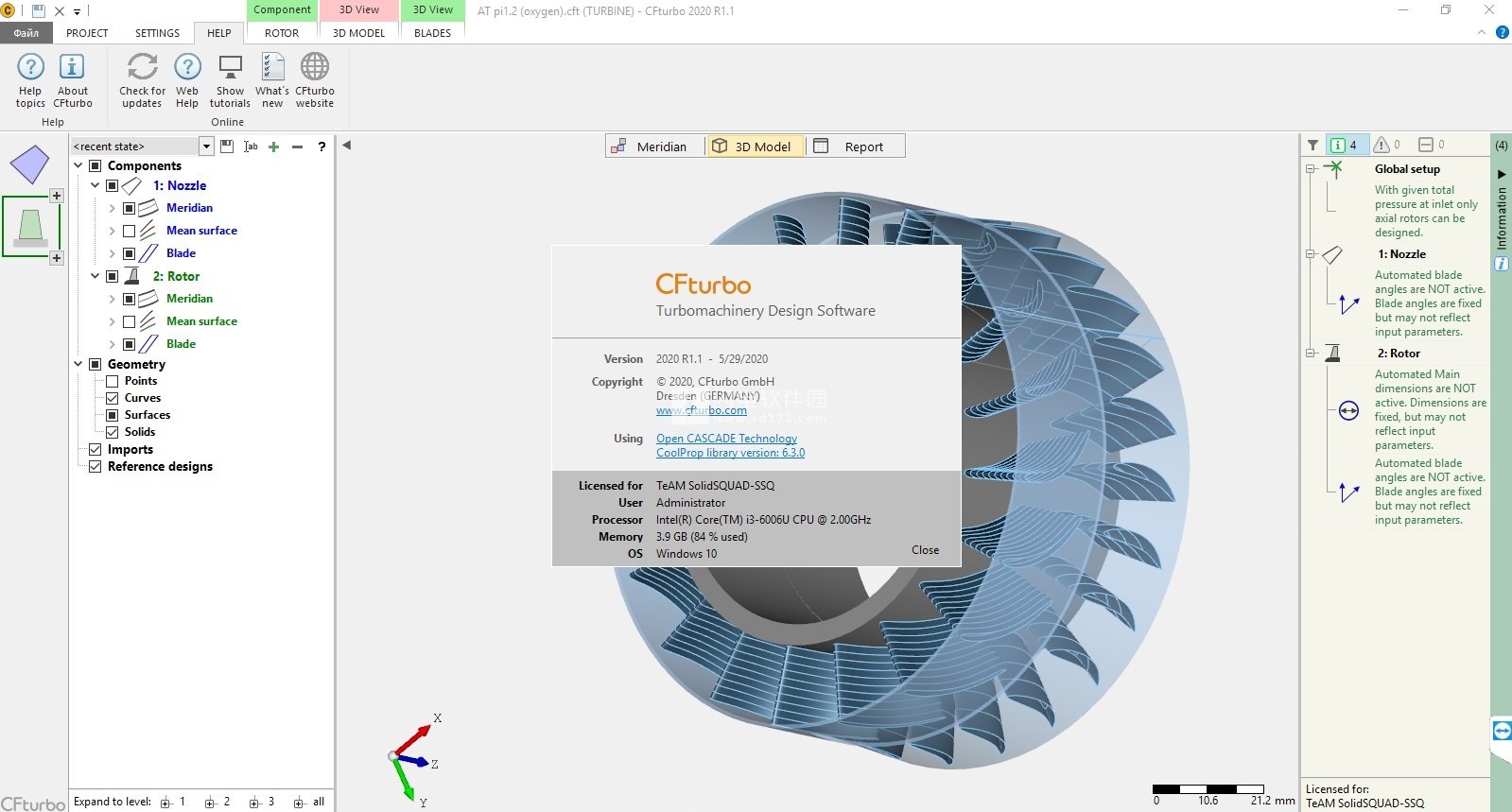Open Web Help icon
This screenshot has width=1512, height=812.
coord(187,67)
